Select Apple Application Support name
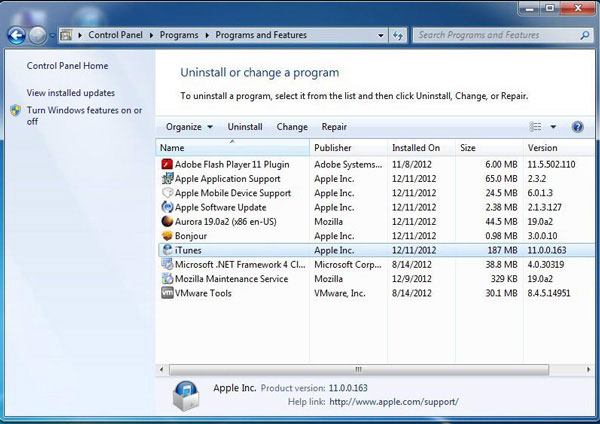600x424 pixels. [x=228, y=179]
